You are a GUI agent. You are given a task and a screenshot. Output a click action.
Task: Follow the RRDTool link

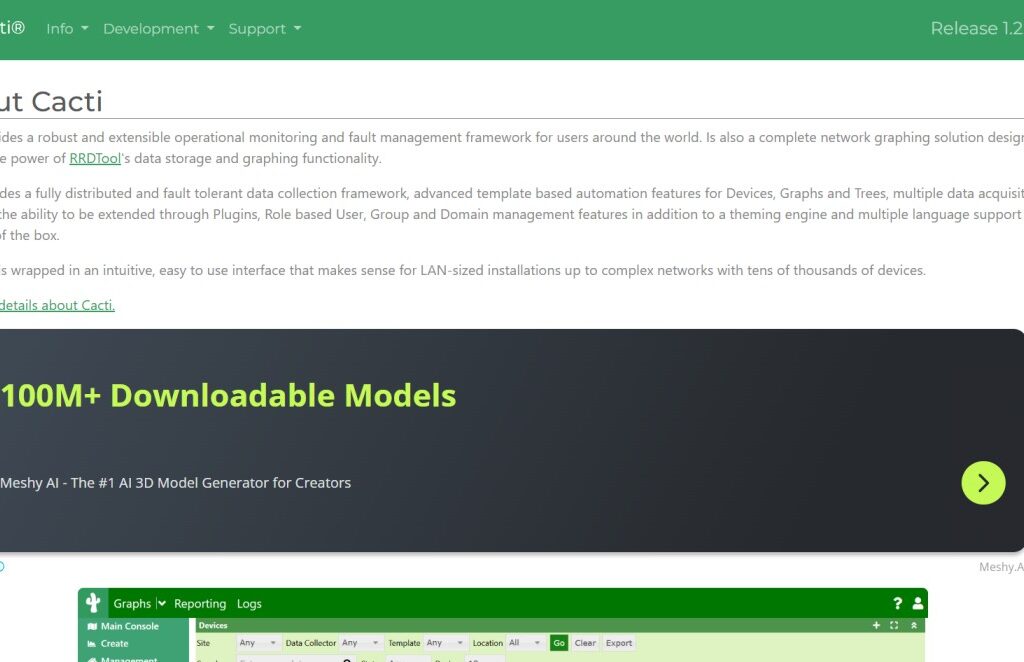[x=95, y=159]
